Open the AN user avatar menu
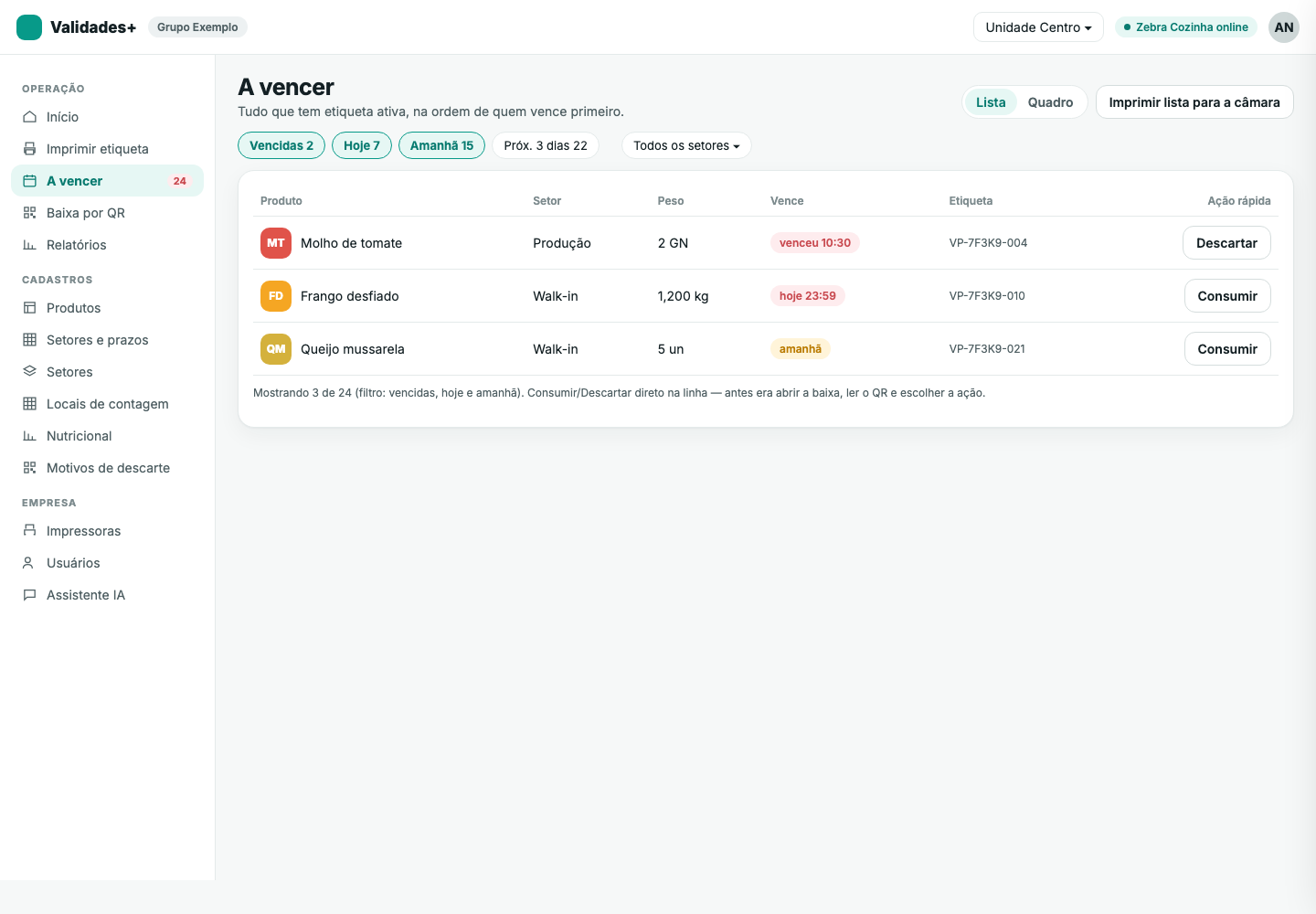 1284,27
